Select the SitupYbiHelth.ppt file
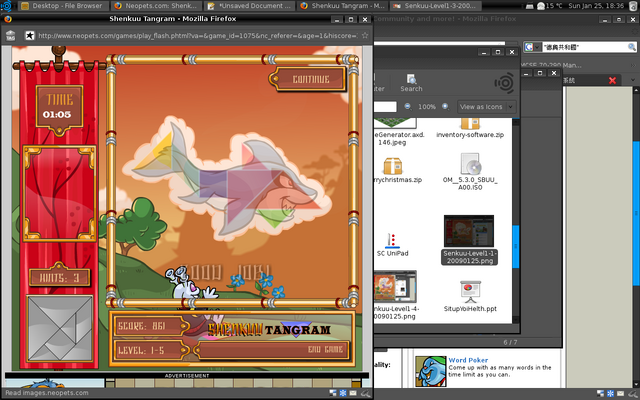The image size is (640, 400). pos(470,296)
